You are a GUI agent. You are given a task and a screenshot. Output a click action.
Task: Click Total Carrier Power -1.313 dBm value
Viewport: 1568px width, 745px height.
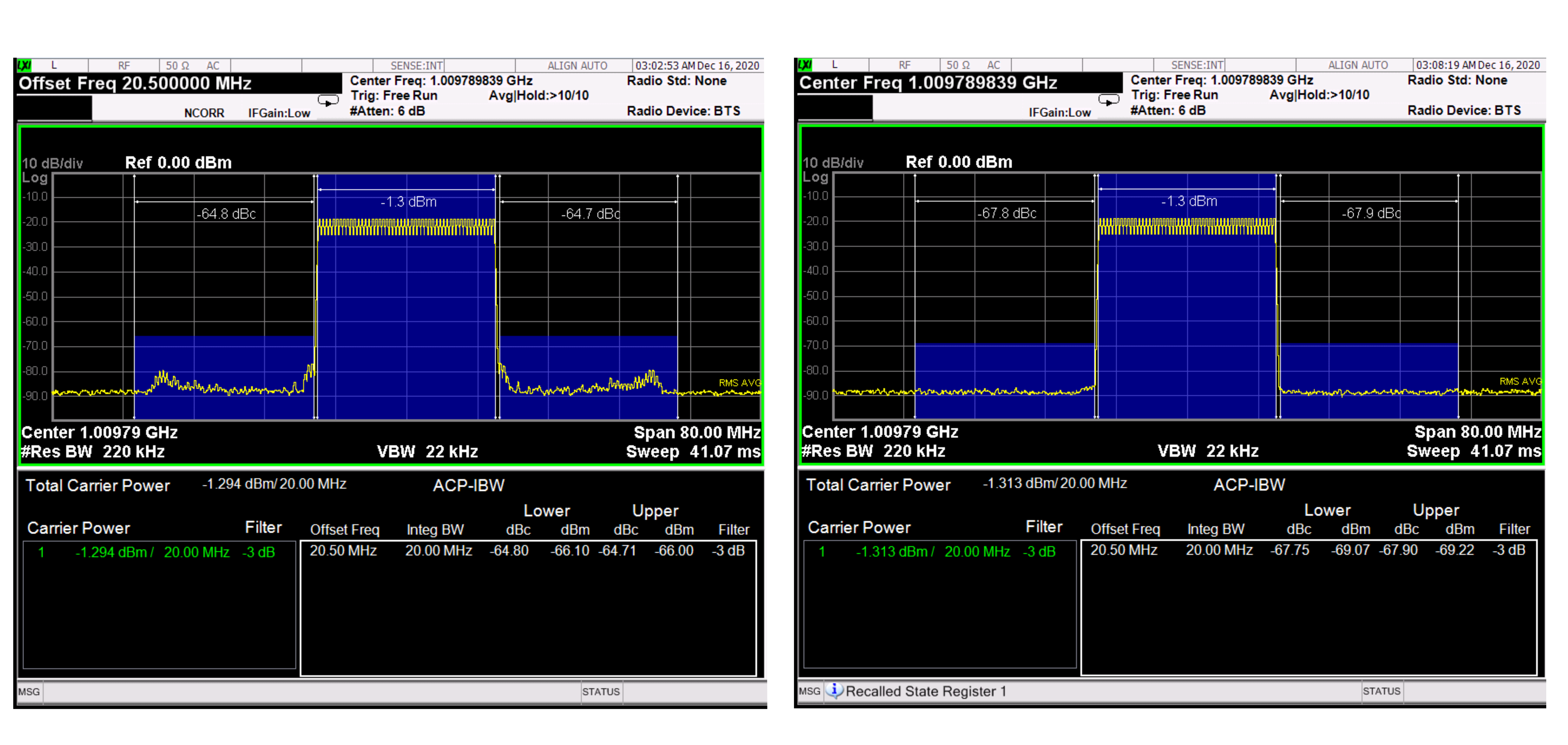(x=1054, y=483)
